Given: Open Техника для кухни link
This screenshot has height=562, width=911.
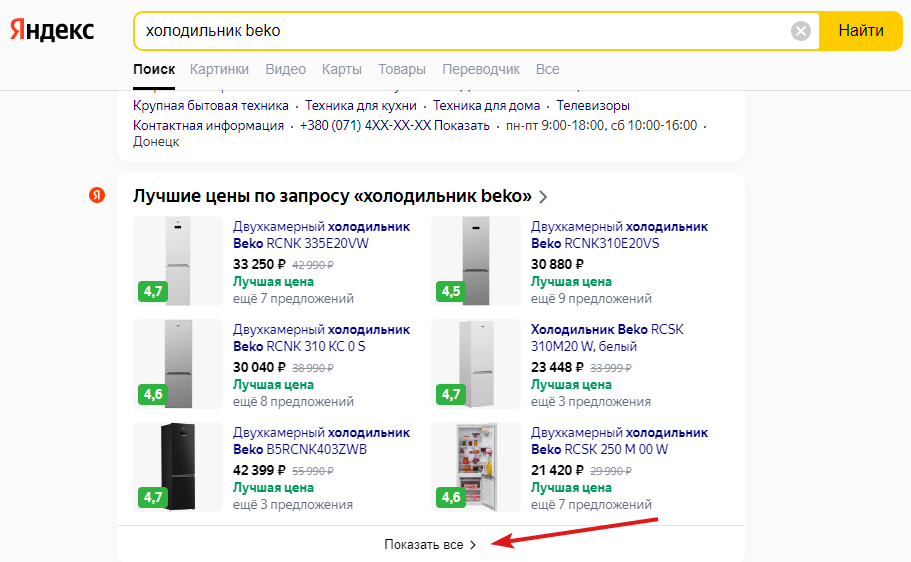Looking at the screenshot, I should pyautogui.click(x=361, y=106).
